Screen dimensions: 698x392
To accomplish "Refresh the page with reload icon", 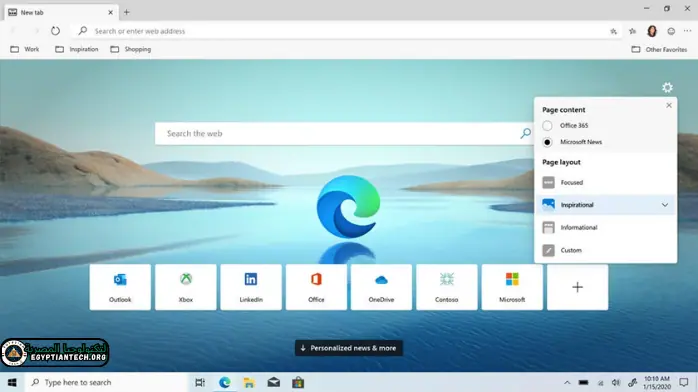I will point(55,31).
